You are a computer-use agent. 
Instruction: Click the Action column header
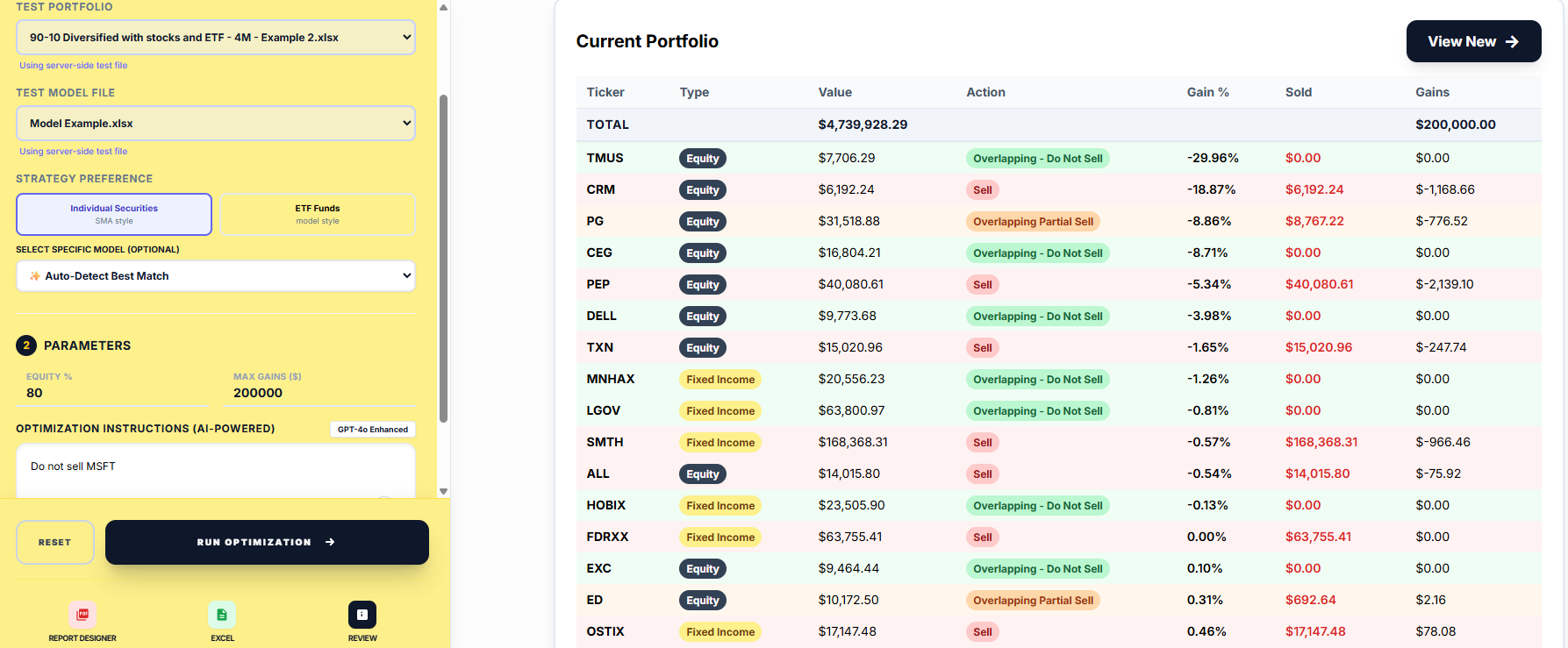pyautogui.click(x=985, y=92)
